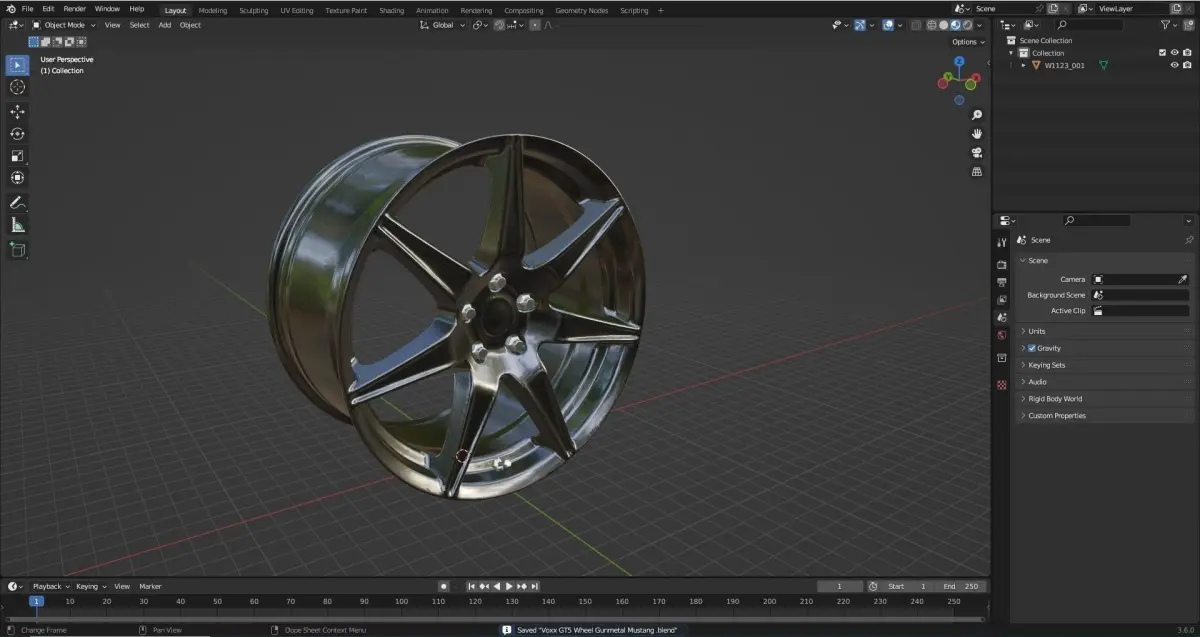The width and height of the screenshot is (1200, 637).
Task: Switch to the Modeling workspace tab
Action: point(212,10)
